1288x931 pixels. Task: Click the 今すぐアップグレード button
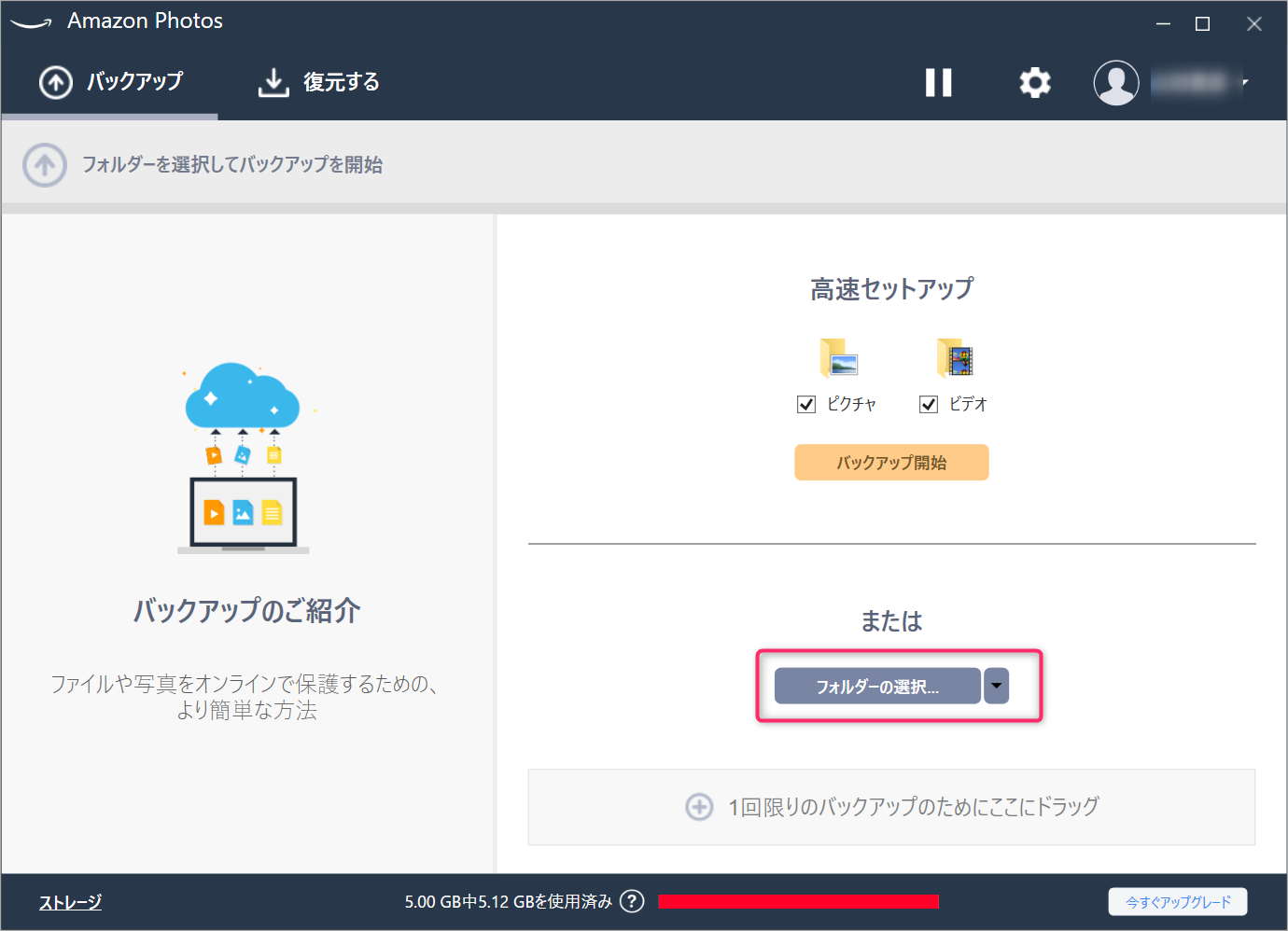pos(1178,902)
